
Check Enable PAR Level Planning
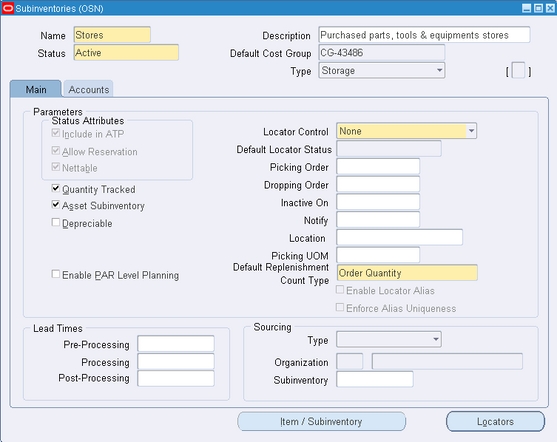[55, 274]
